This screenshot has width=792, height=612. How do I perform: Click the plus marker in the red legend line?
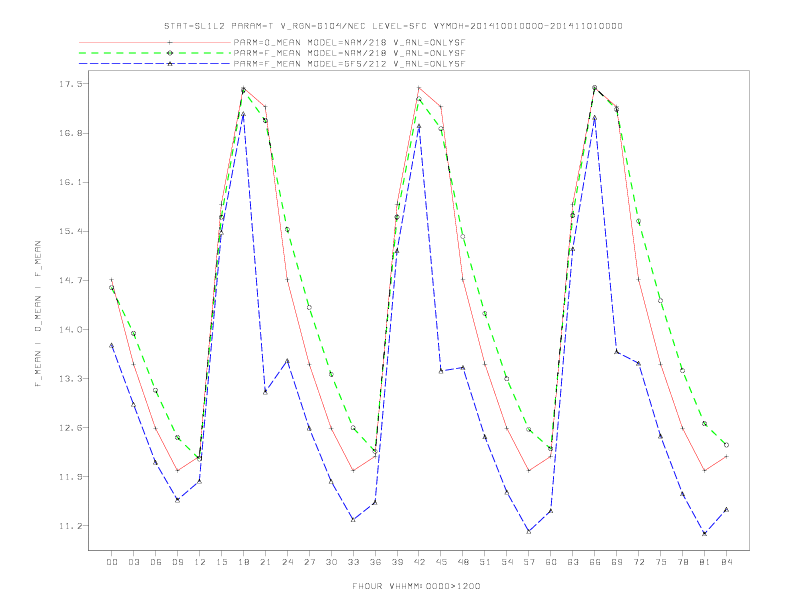tap(170, 42)
